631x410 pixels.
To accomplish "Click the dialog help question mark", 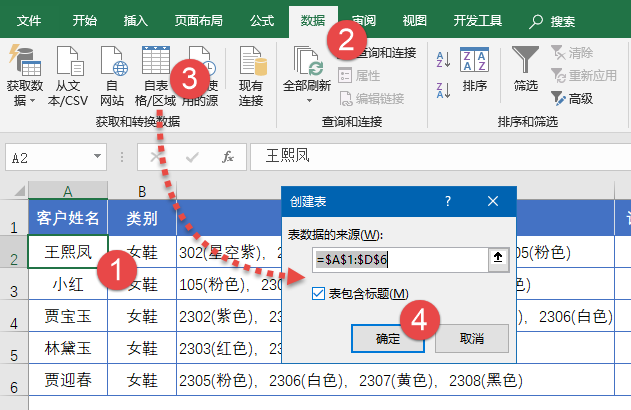I will (x=448, y=201).
